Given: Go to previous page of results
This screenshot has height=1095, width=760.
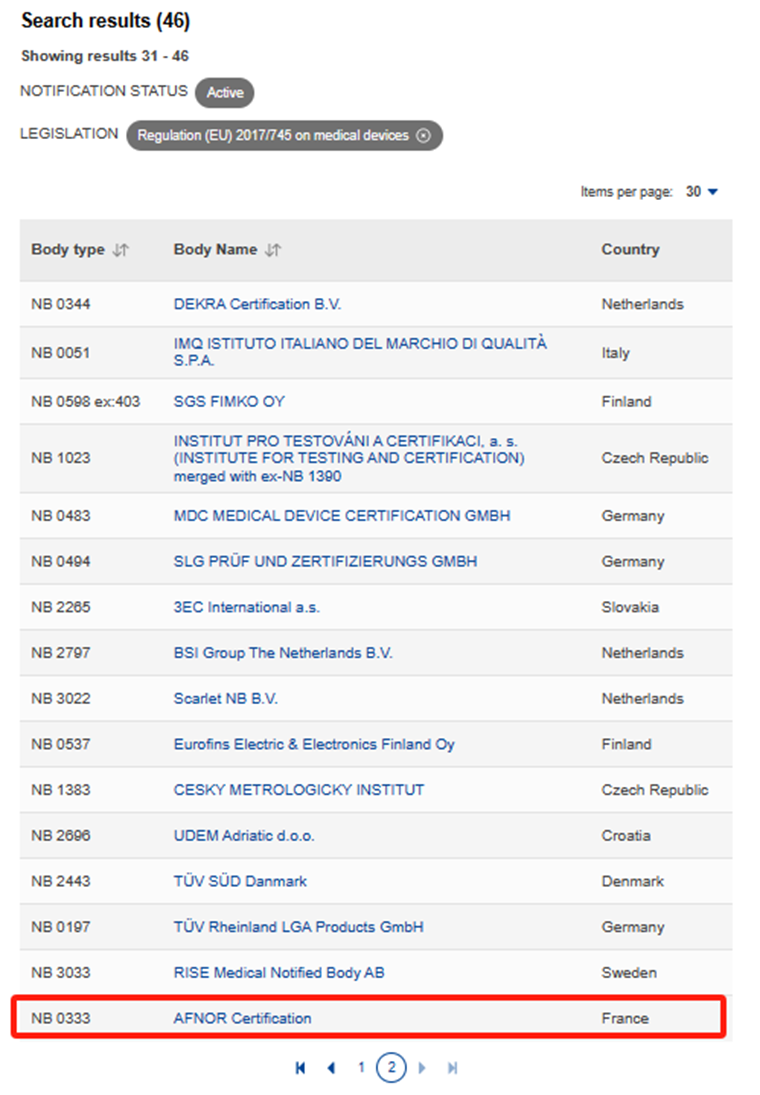Looking at the screenshot, I should pos(331,1068).
